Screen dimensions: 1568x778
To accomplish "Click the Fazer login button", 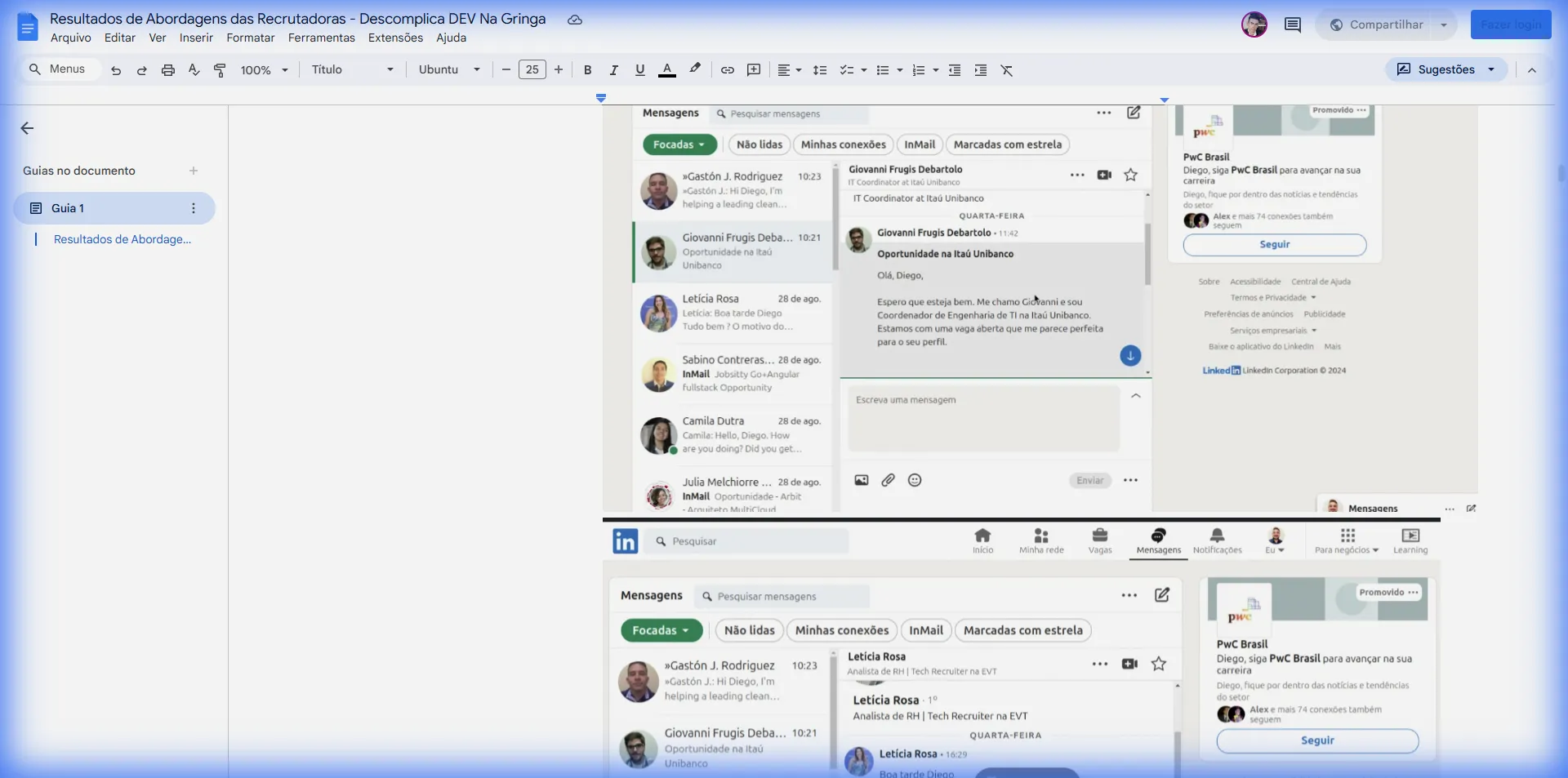I will point(1511,24).
